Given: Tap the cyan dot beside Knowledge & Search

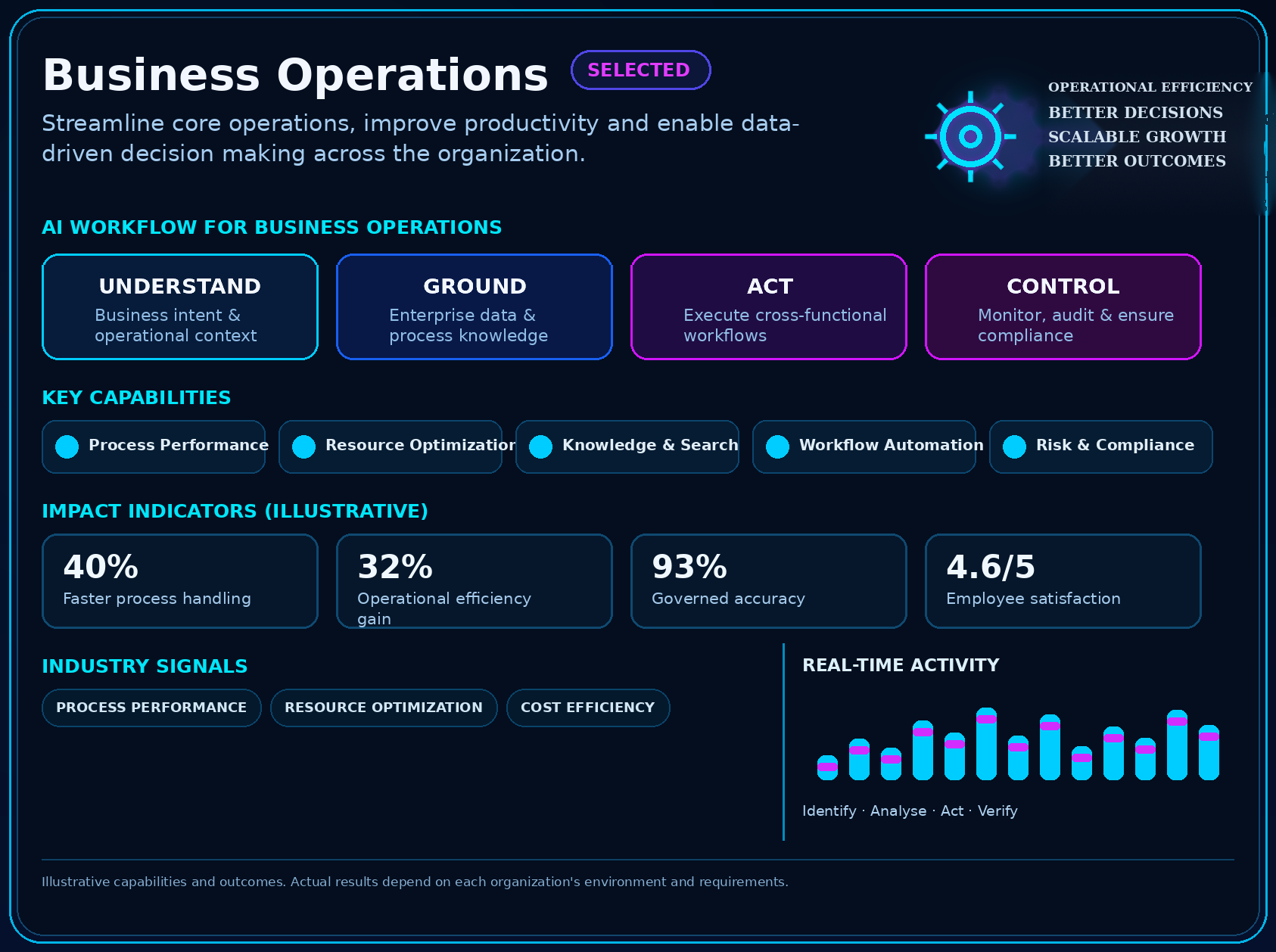Looking at the screenshot, I should coord(540,446).
